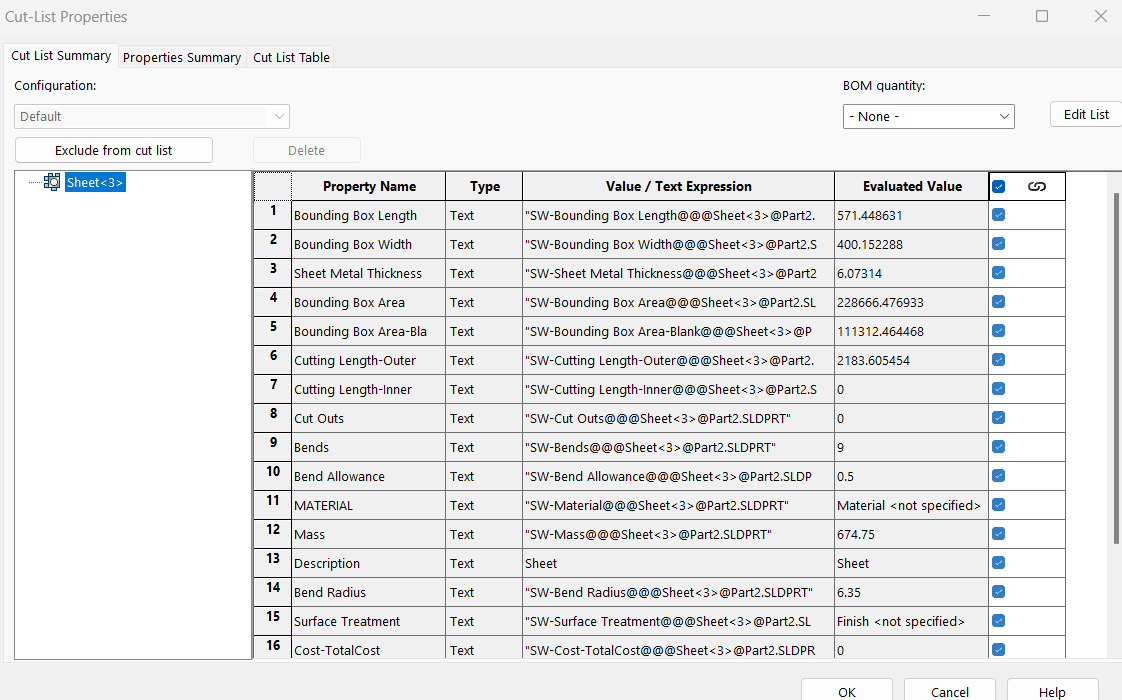This screenshot has height=700, width=1122.
Task: Click Exclude from cut list button
Action: click(114, 150)
